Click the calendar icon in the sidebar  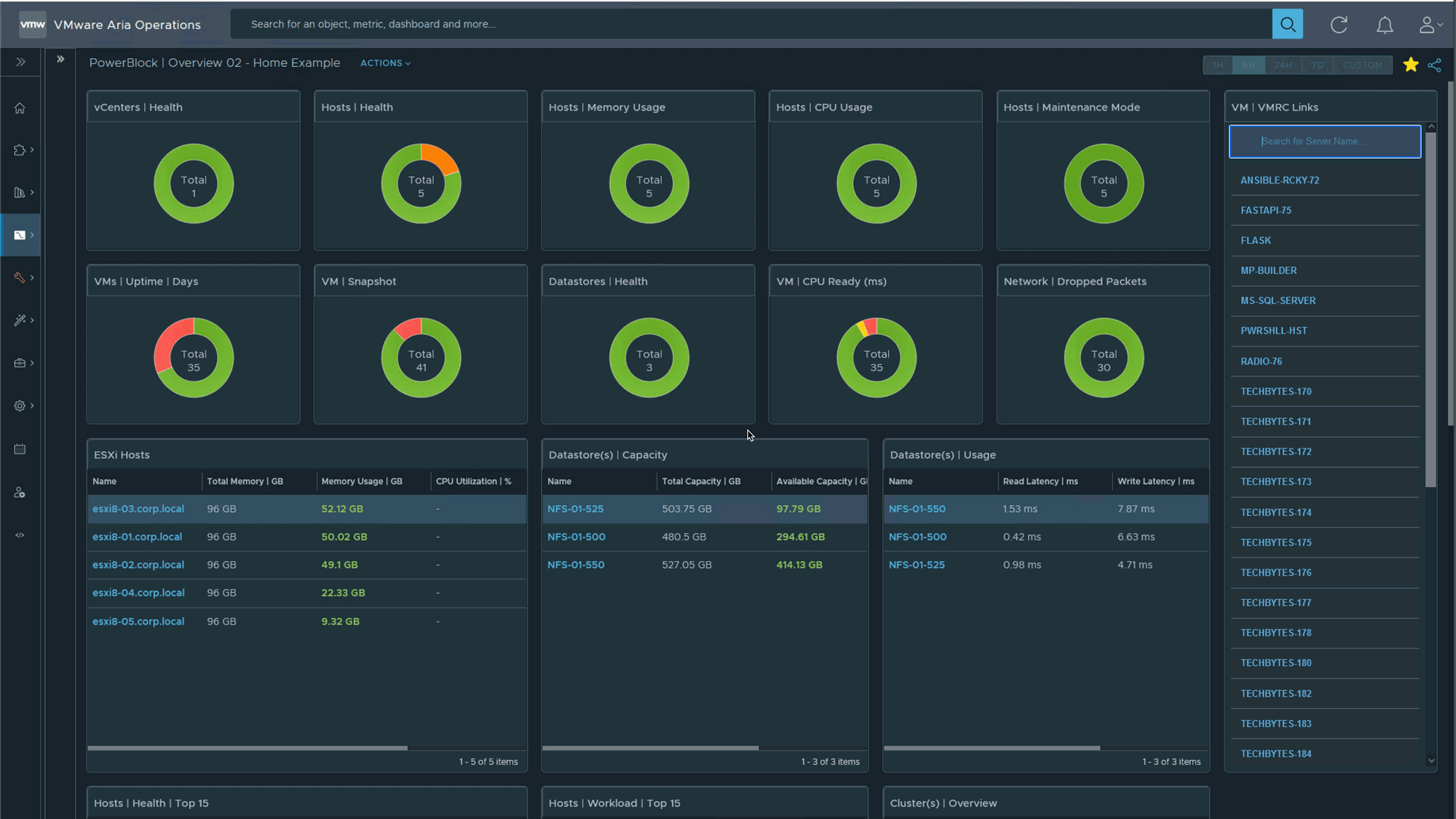(20, 449)
